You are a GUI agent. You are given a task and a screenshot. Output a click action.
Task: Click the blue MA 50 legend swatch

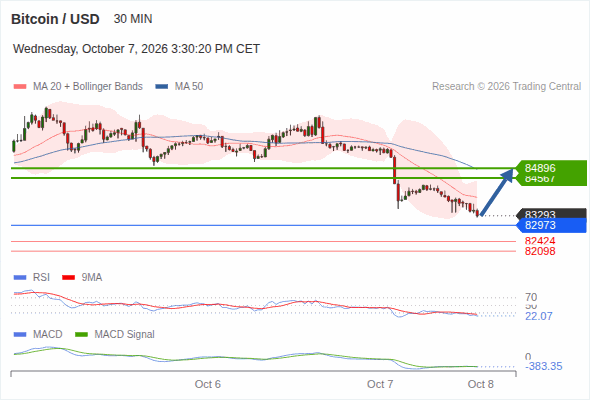click(x=162, y=87)
